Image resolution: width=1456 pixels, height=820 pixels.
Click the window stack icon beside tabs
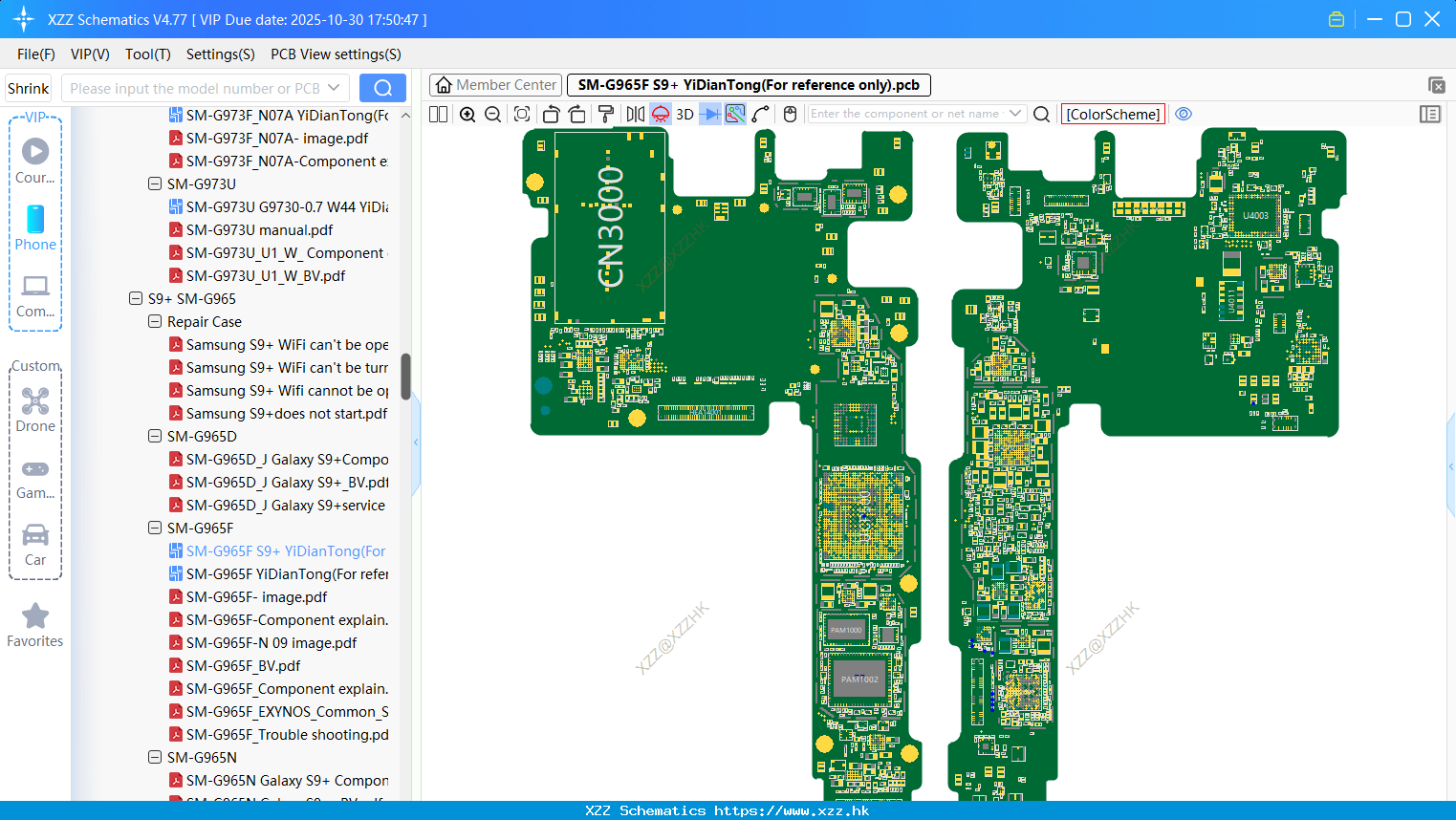pyautogui.click(x=1436, y=85)
